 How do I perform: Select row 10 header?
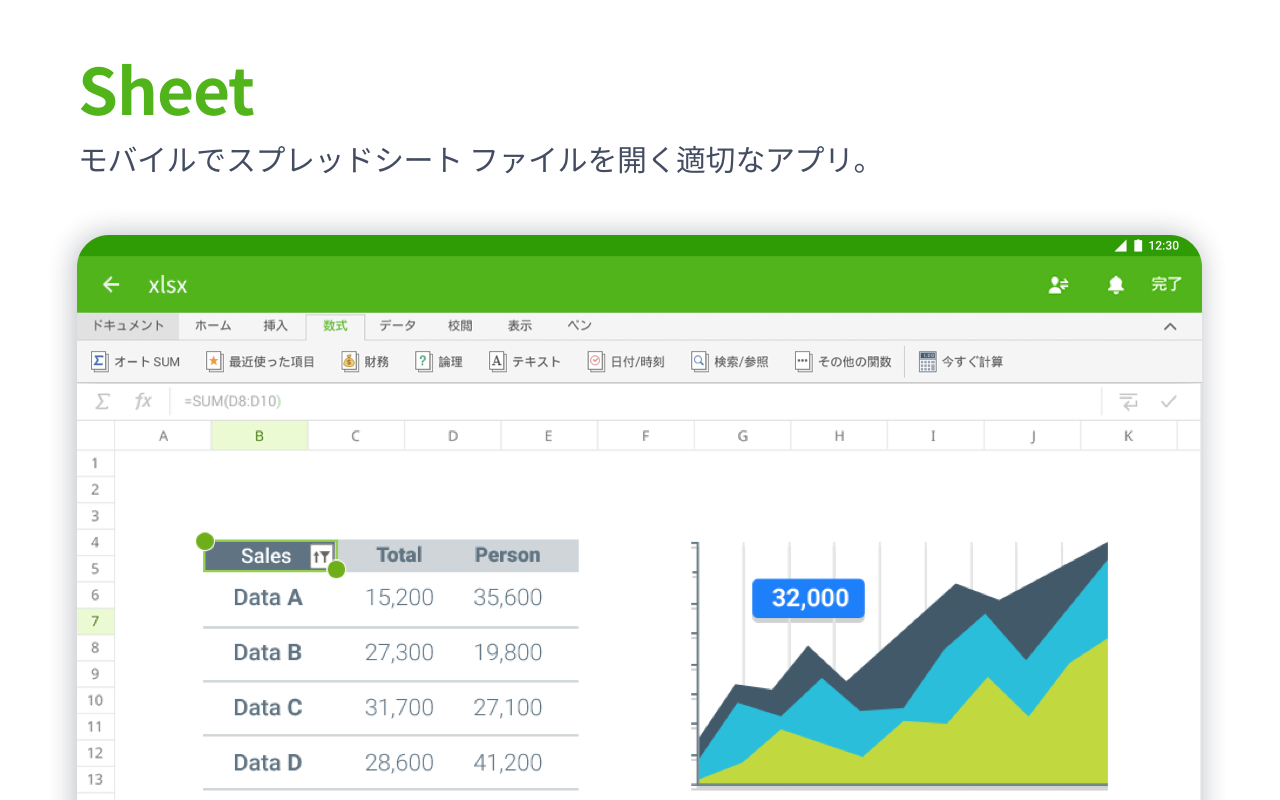(96, 700)
